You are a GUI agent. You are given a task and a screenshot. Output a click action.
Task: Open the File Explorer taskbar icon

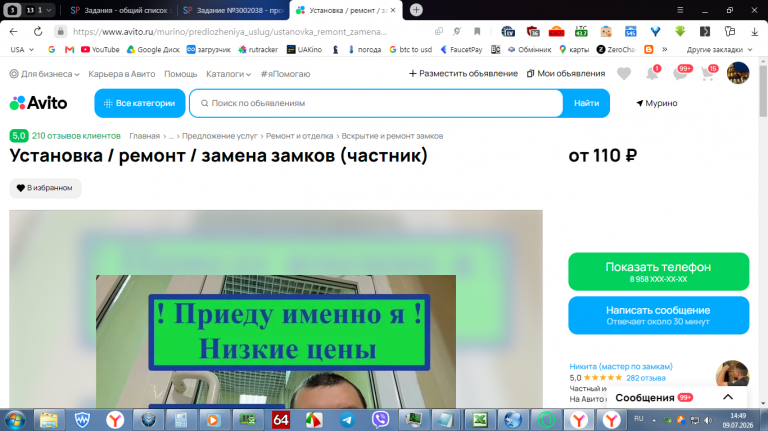click(x=49, y=420)
